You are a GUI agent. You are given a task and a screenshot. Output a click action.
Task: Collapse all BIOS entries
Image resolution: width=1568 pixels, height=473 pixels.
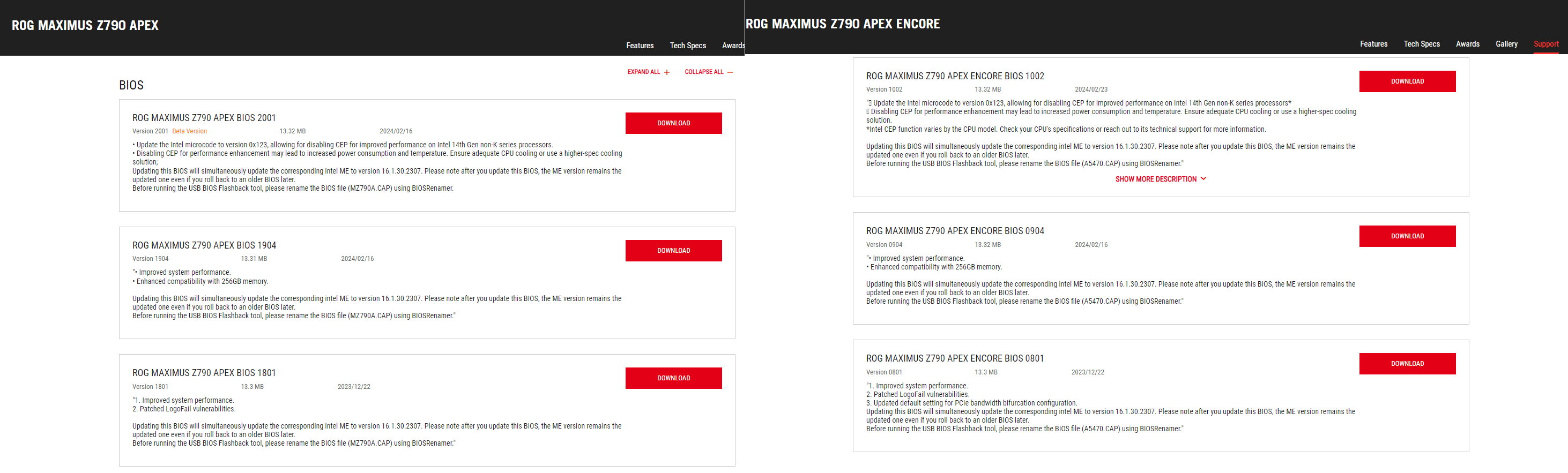(x=709, y=72)
